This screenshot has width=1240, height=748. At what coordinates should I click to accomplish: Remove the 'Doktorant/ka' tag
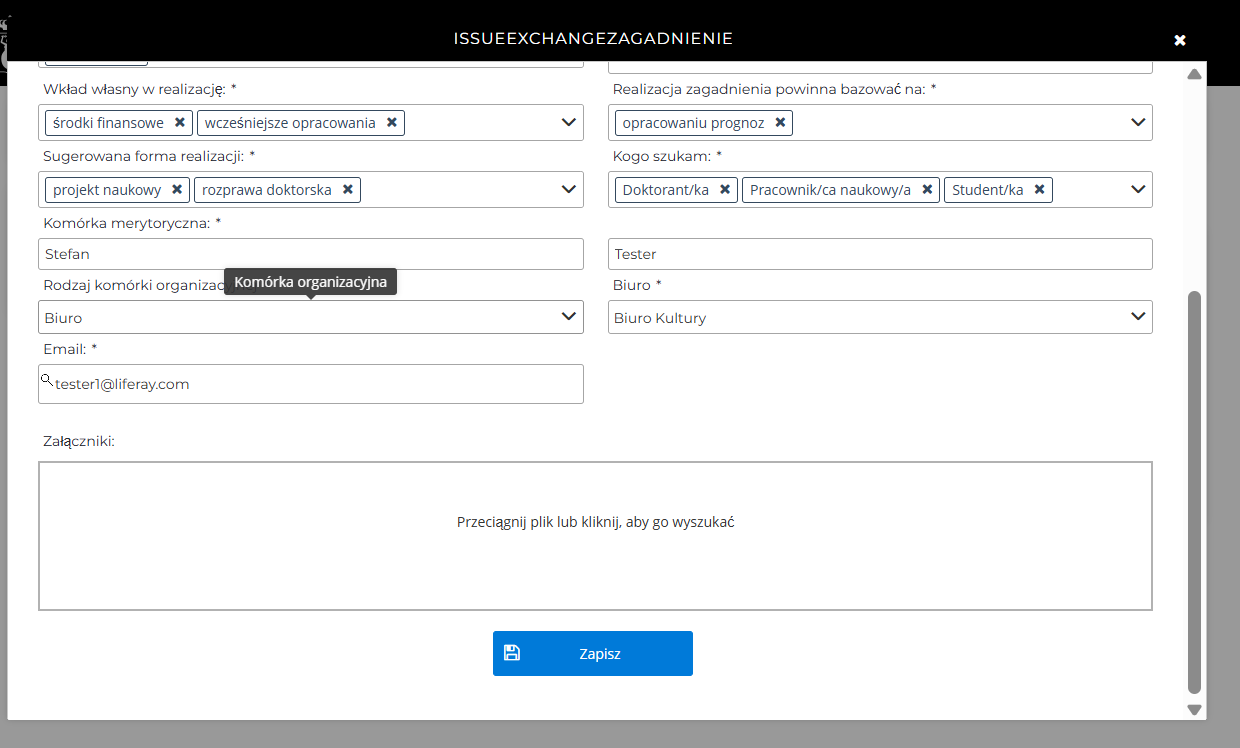point(725,190)
